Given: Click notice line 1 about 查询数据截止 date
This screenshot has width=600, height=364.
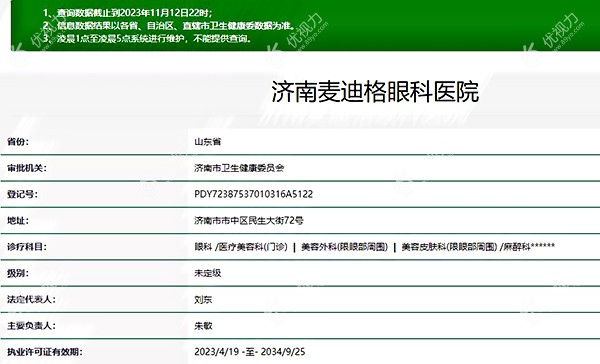Looking at the screenshot, I should pos(127,13).
